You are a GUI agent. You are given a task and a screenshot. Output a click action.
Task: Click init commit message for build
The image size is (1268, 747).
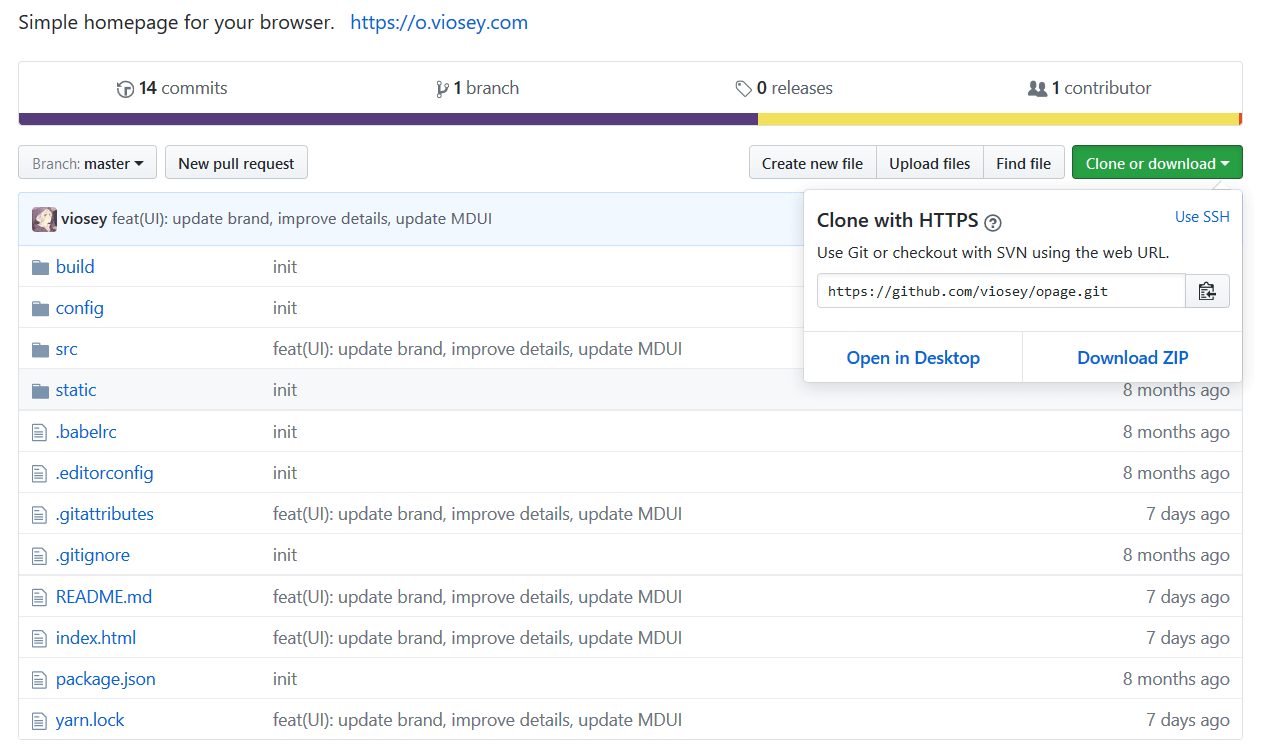pos(285,267)
